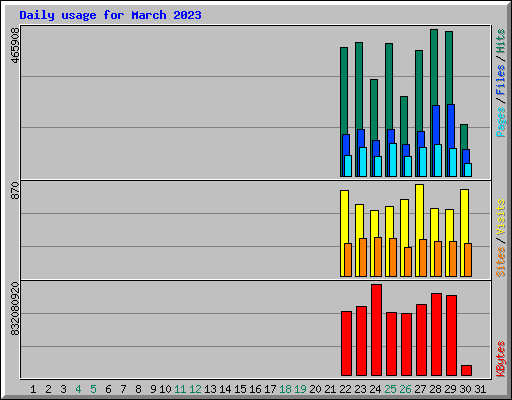Screen dimensions: 512x400
Task: Select green weekend day label 18
Action: 285,389
